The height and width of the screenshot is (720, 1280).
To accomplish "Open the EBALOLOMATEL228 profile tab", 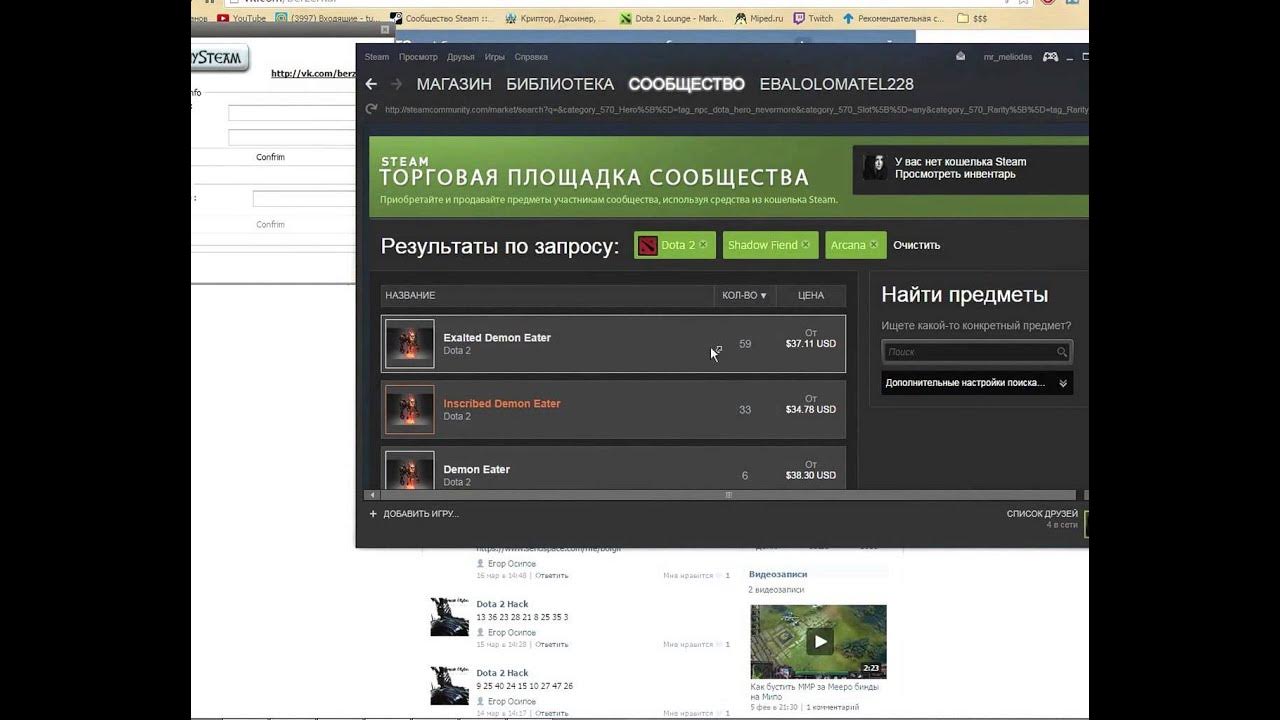I will 837,84.
